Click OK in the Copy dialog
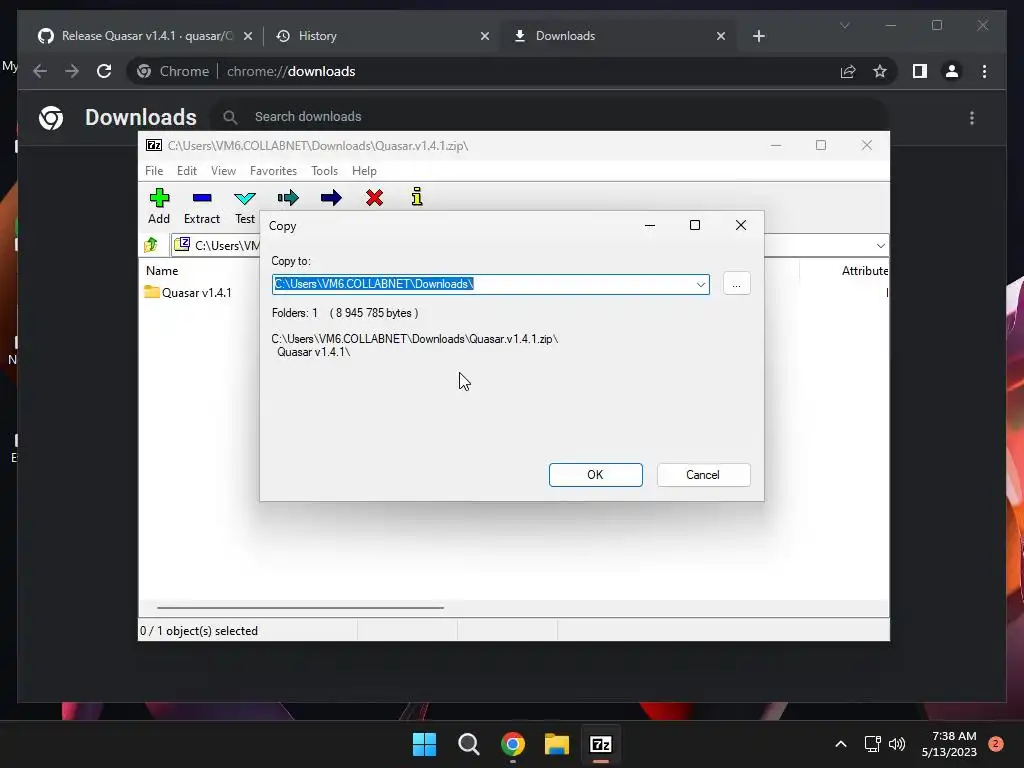 click(x=596, y=475)
